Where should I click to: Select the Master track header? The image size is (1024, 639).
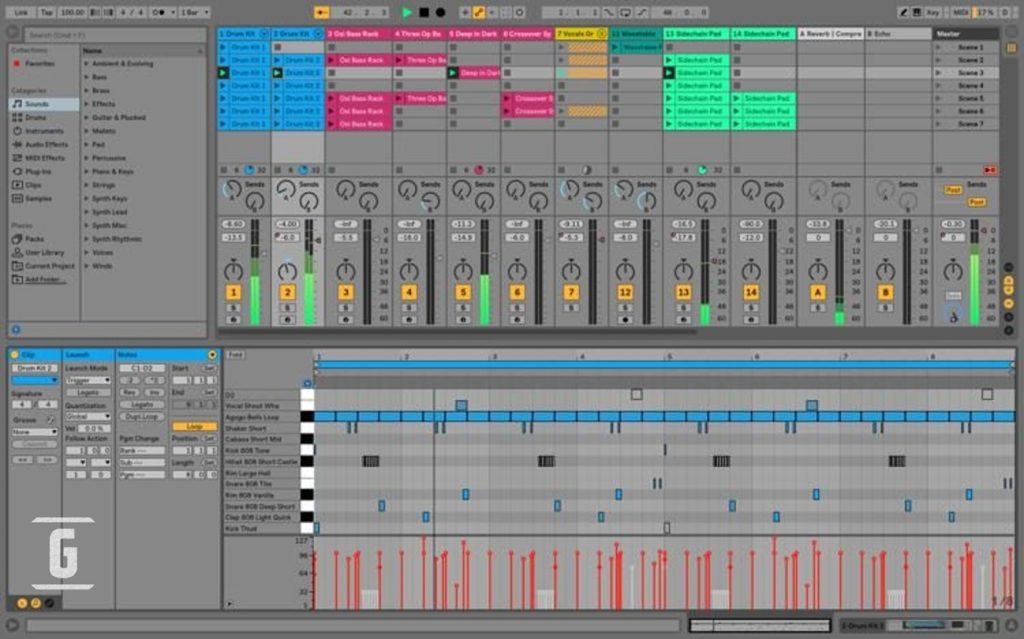pos(965,33)
